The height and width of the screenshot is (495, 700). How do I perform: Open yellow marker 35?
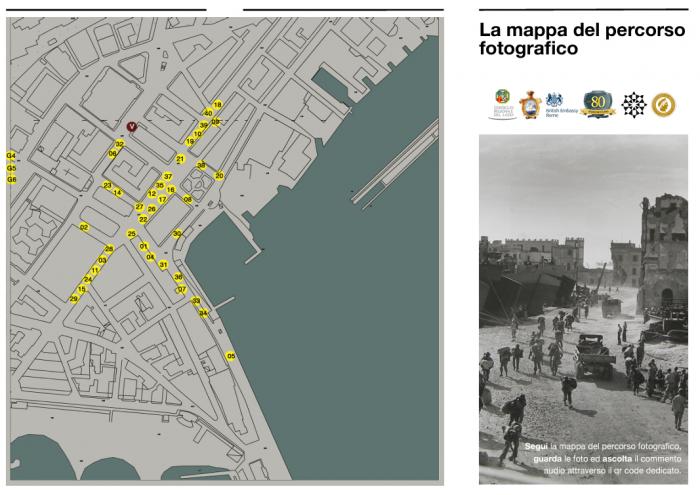pos(159,185)
